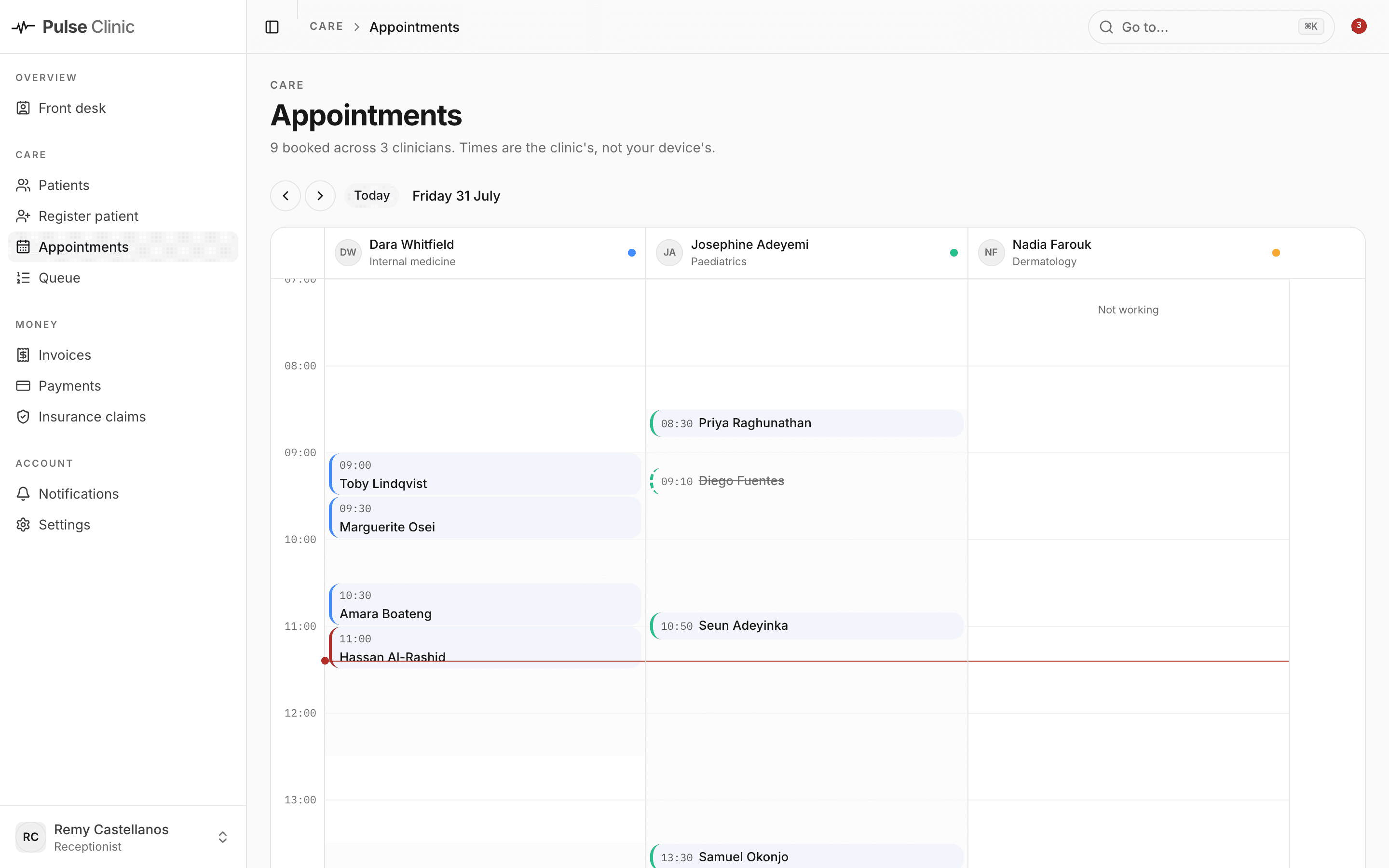The height and width of the screenshot is (868, 1389).
Task: Open the 09:00 Toby Lindqvist appointment
Action: coord(485,474)
